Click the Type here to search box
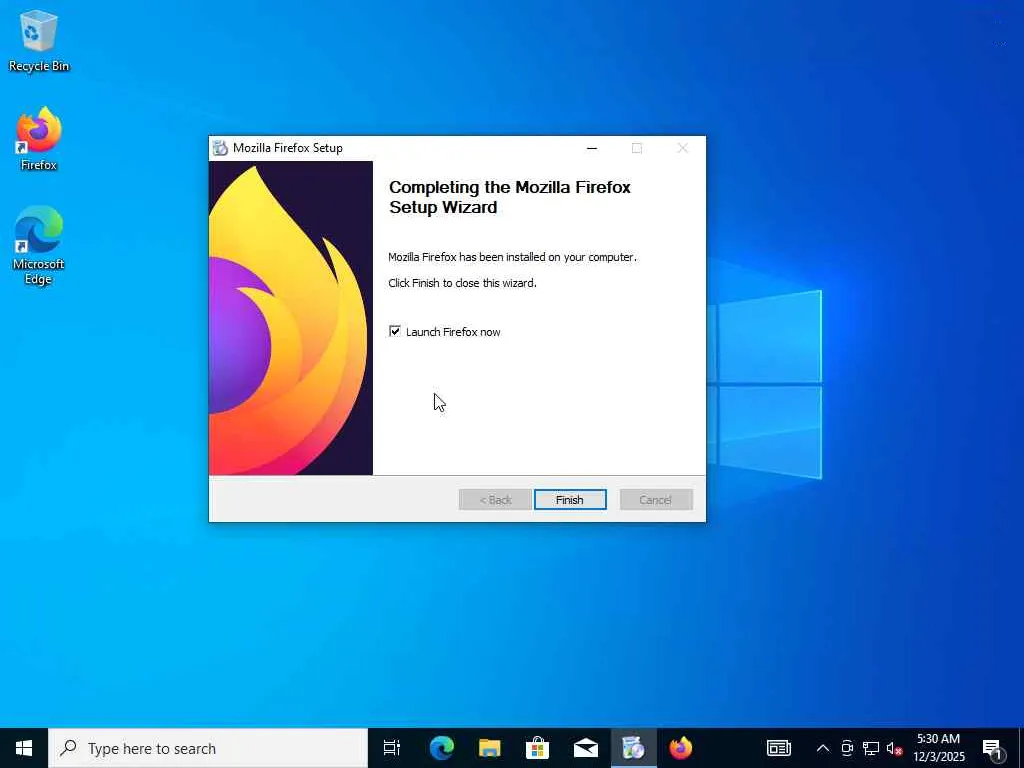The image size is (1024, 768). 208,748
